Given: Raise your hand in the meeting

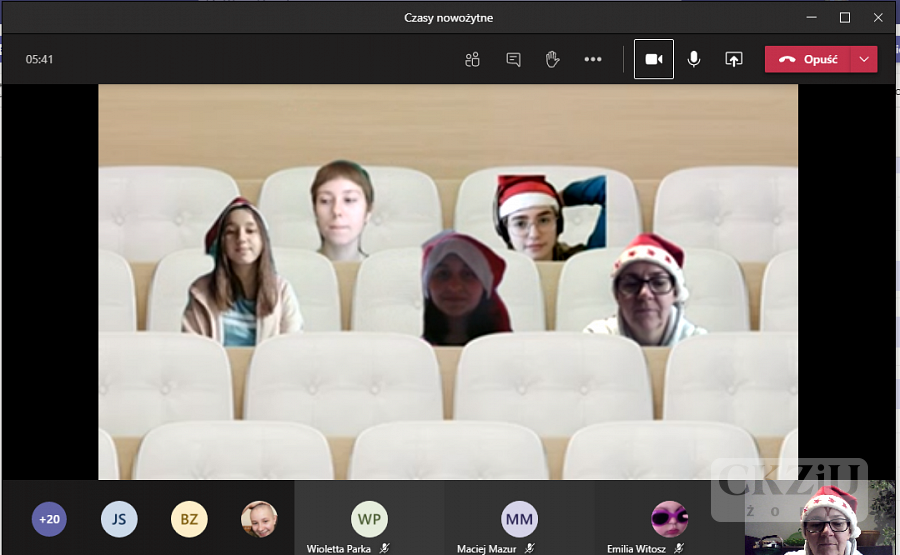Looking at the screenshot, I should (x=552, y=59).
